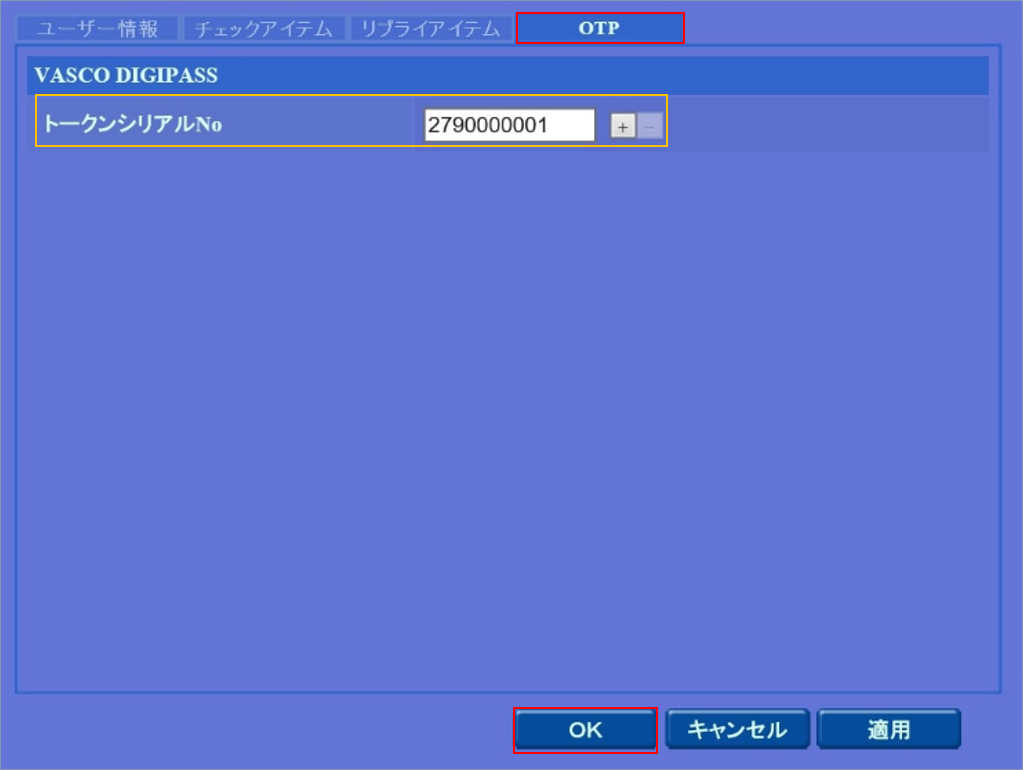
Task: Click the active OTP tab
Action: point(599,28)
